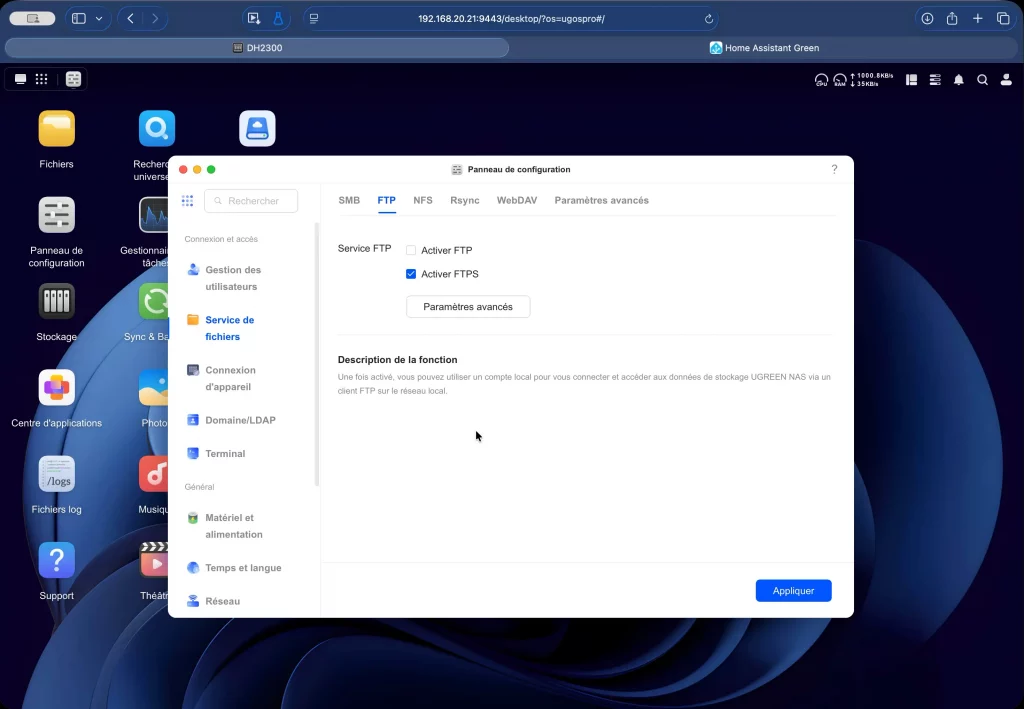Click the Rechercher search field
This screenshot has height=709, width=1024.
(251, 201)
